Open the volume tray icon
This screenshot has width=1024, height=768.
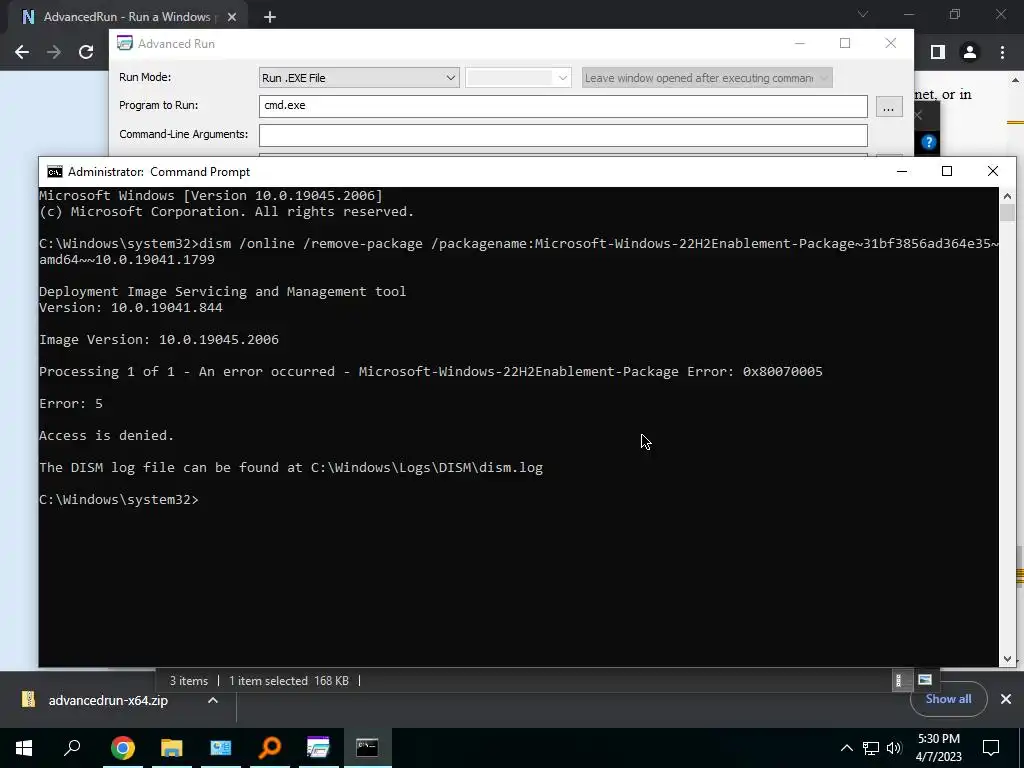[x=894, y=748]
